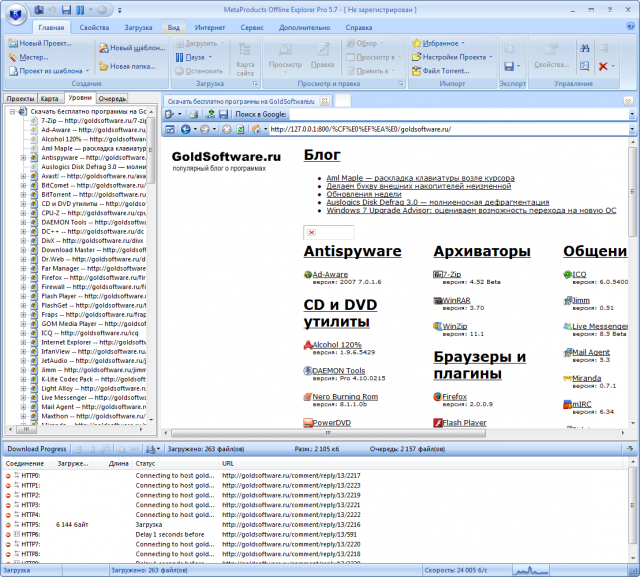This screenshot has width=640, height=577.
Task: Open the Поиск в Google history dropdown
Action: [x=632, y=115]
